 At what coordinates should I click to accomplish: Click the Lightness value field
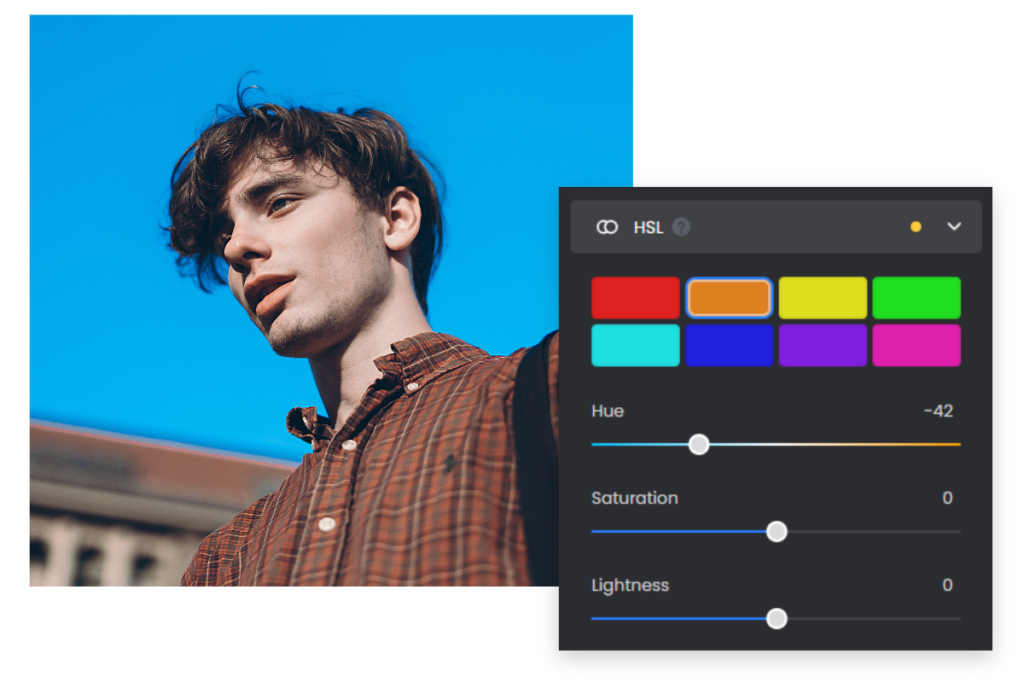pos(947,585)
